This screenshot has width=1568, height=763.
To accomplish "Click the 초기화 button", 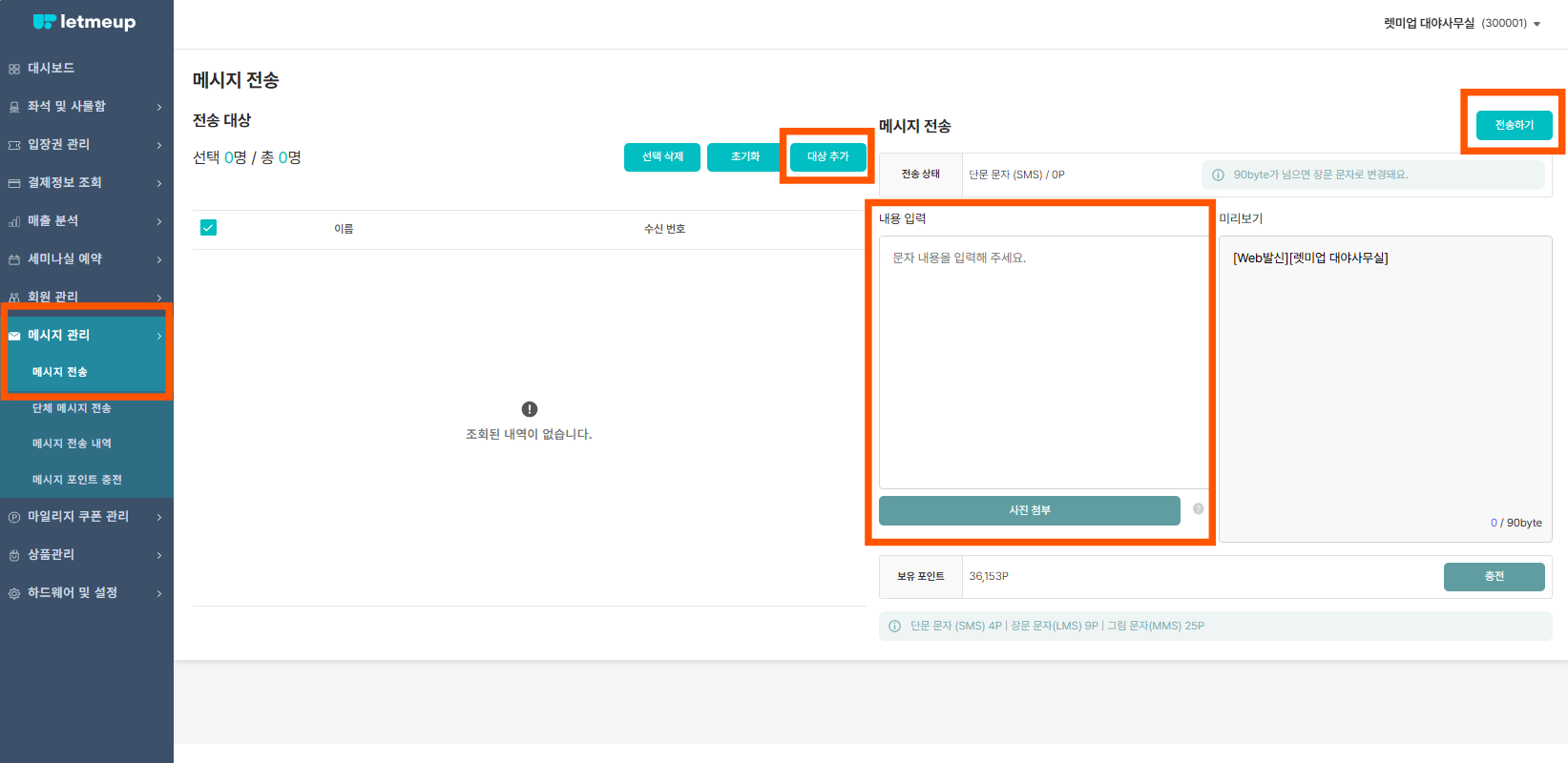I will pyautogui.click(x=745, y=157).
